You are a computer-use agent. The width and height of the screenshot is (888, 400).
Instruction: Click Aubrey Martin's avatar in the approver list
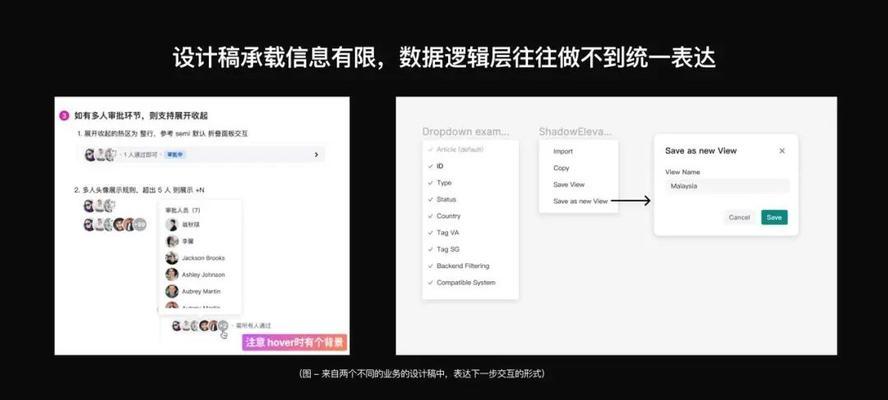(x=172, y=291)
